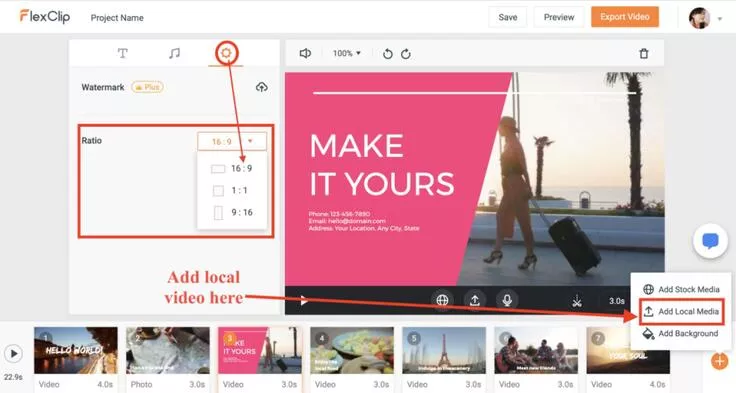This screenshot has width=736, height=393.
Task: Choose Add Background
Action: tap(681, 333)
